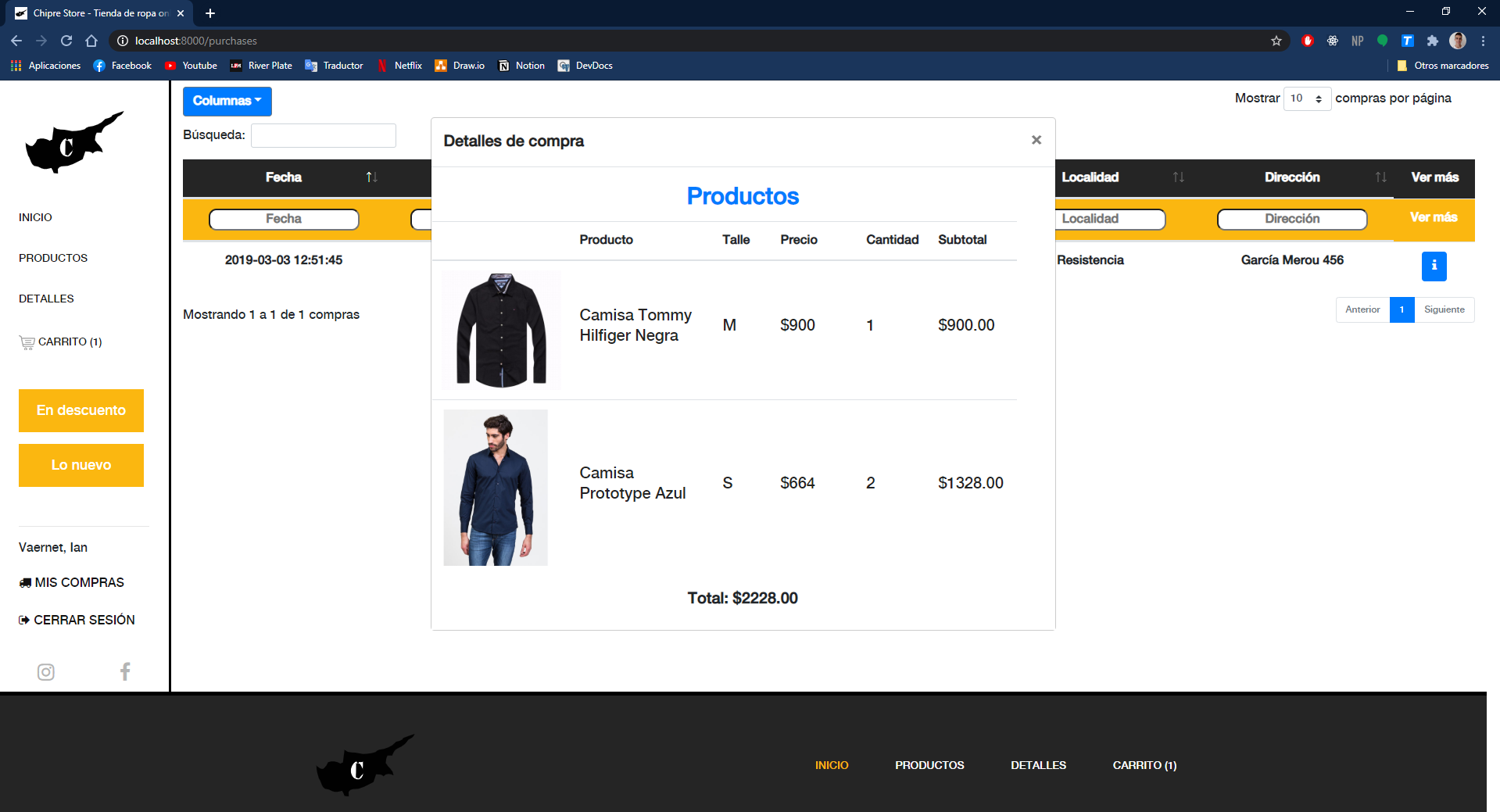Click the browser back arrow
The image size is (1500, 812).
16,41
